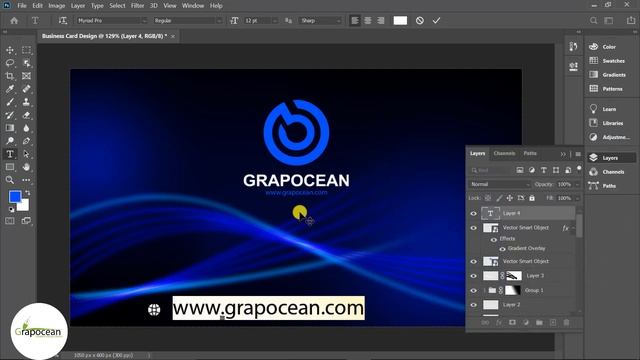Open Patterns panel button
The height and width of the screenshot is (360, 640).
click(607, 89)
